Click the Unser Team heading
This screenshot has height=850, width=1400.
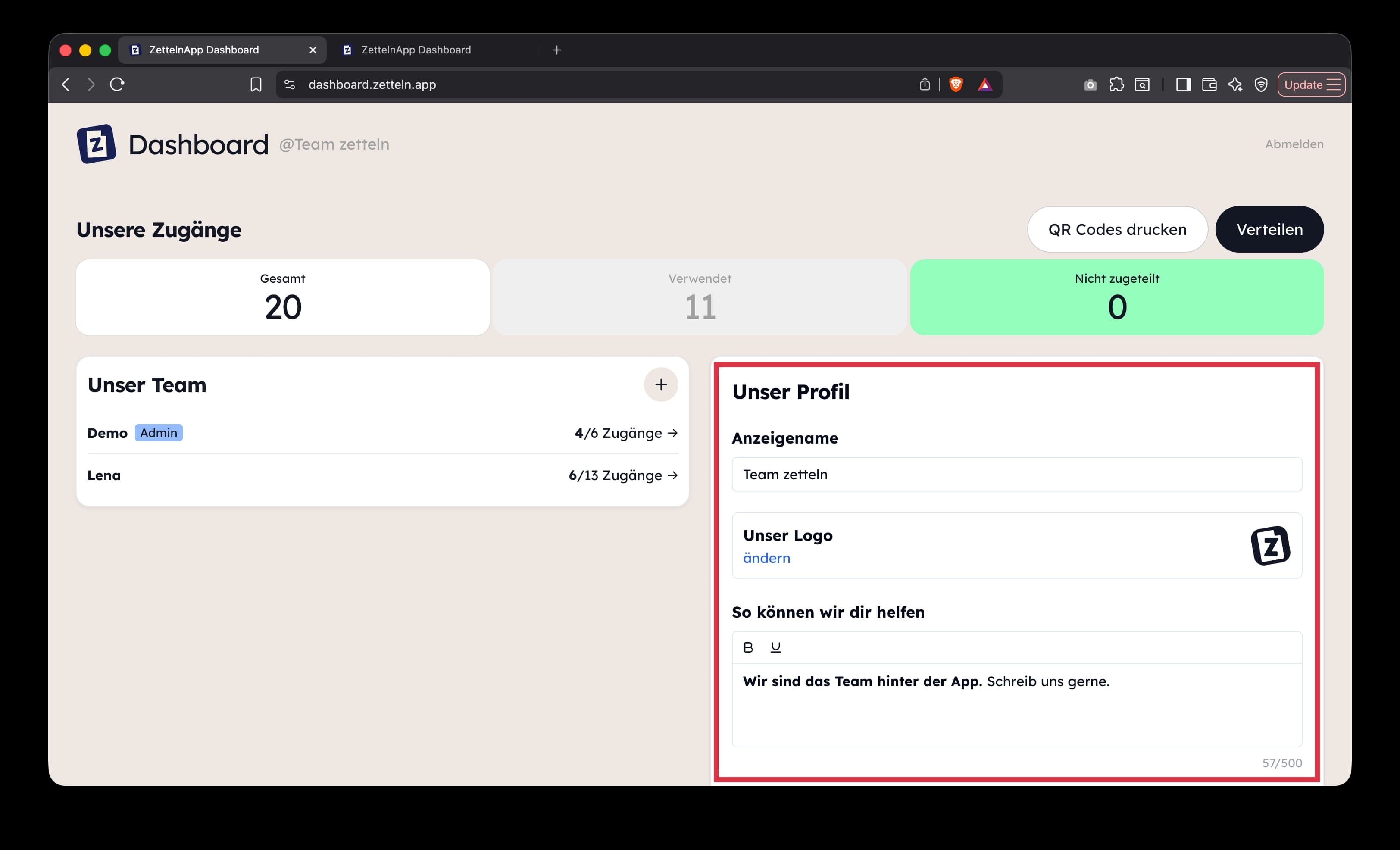tap(147, 385)
